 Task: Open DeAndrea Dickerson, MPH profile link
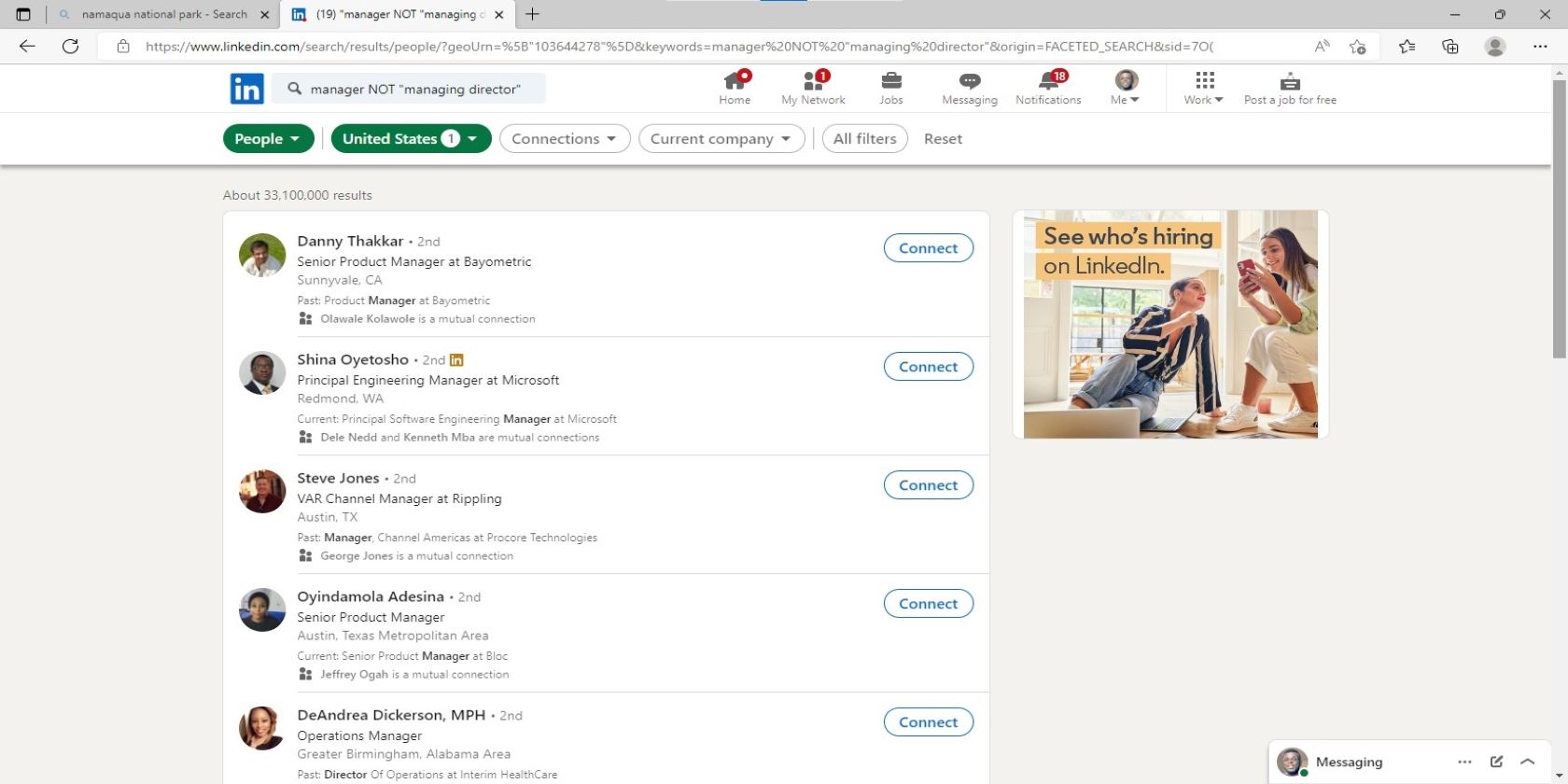pos(391,715)
